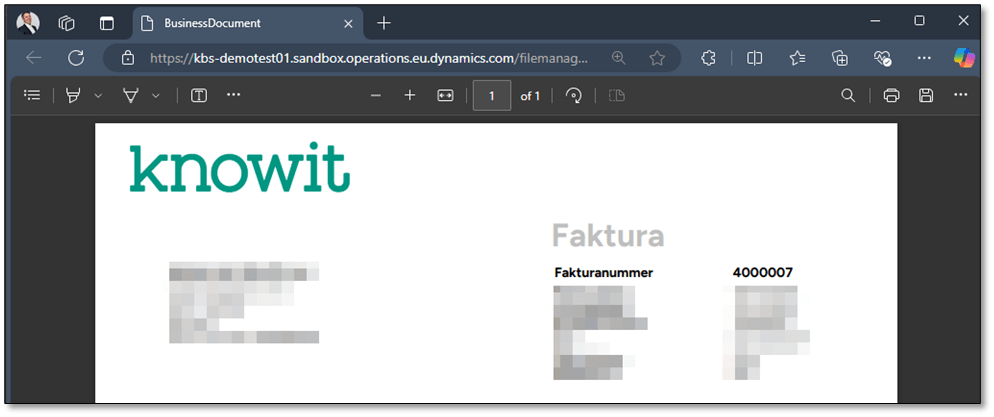The image size is (994, 417).
Task: Search within the PDF document
Action: click(x=848, y=95)
